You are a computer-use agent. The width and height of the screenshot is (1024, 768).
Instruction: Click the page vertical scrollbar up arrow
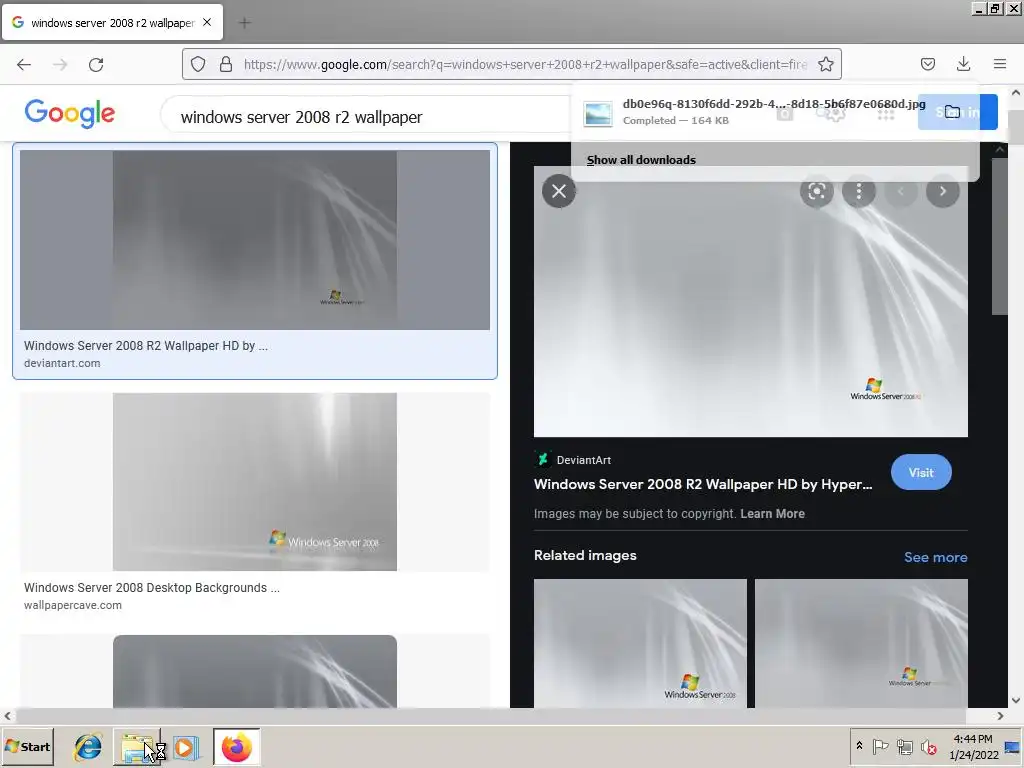[x=1016, y=93]
